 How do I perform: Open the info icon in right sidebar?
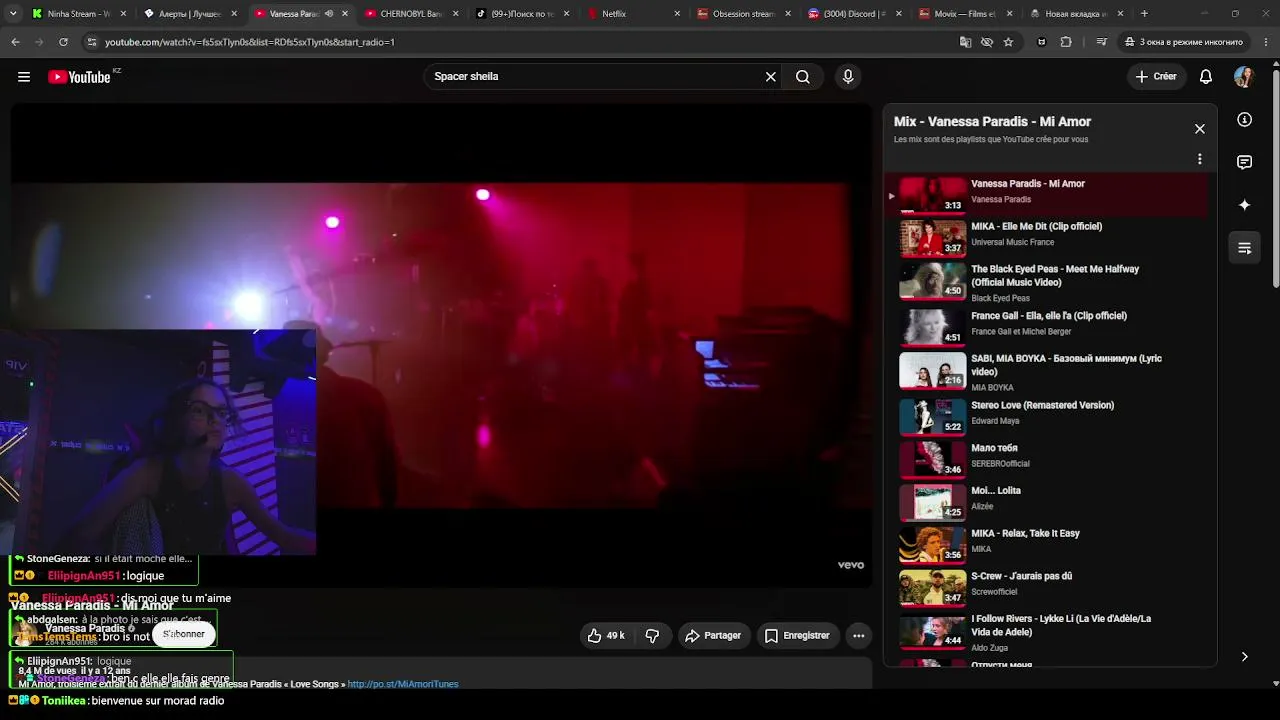pyautogui.click(x=1245, y=120)
